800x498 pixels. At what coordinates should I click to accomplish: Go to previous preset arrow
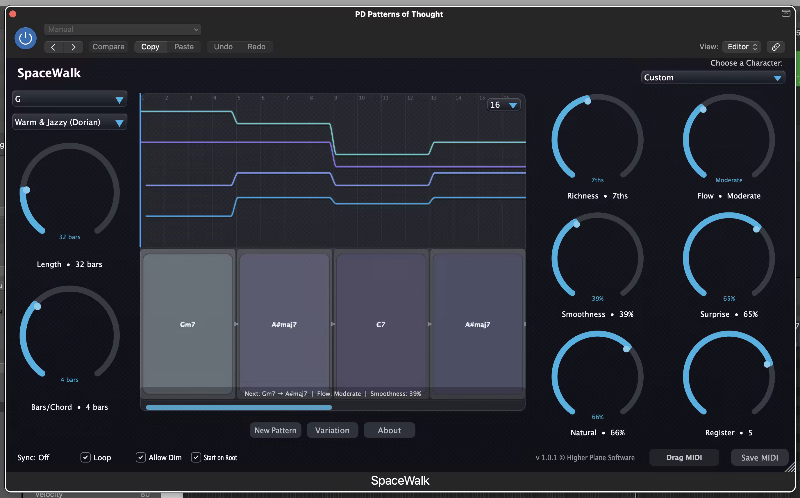pyautogui.click(x=54, y=47)
